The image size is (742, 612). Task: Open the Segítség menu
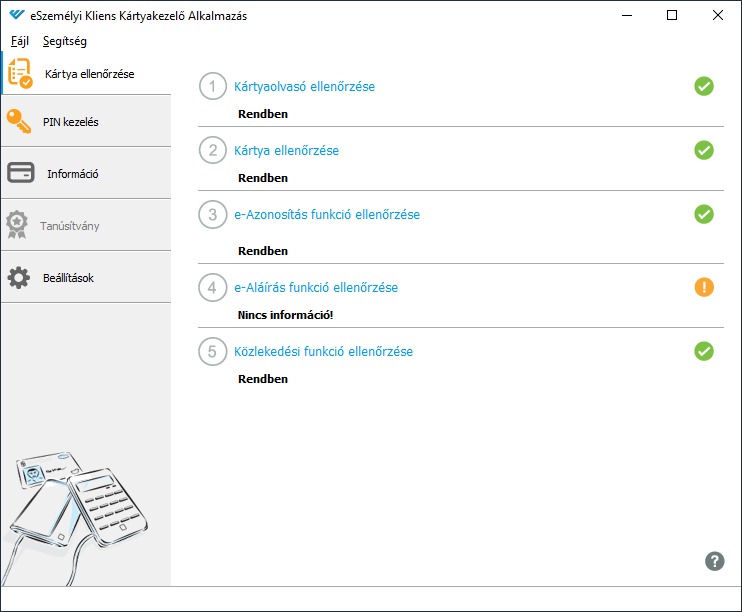tap(65, 41)
